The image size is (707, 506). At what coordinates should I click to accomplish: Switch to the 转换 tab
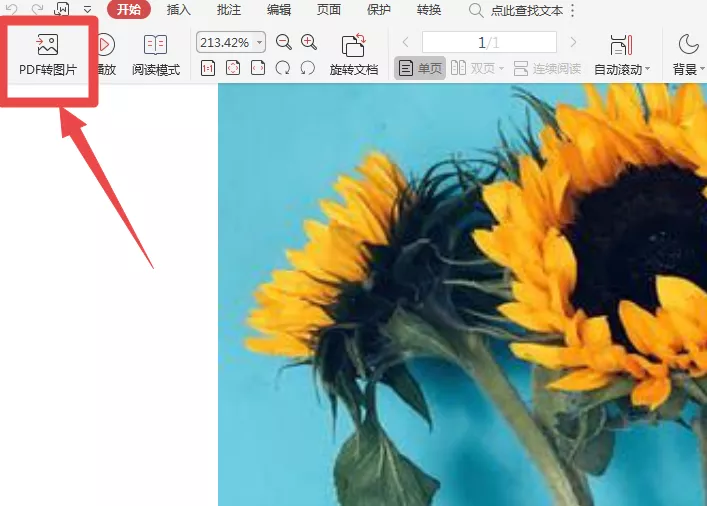(x=428, y=9)
